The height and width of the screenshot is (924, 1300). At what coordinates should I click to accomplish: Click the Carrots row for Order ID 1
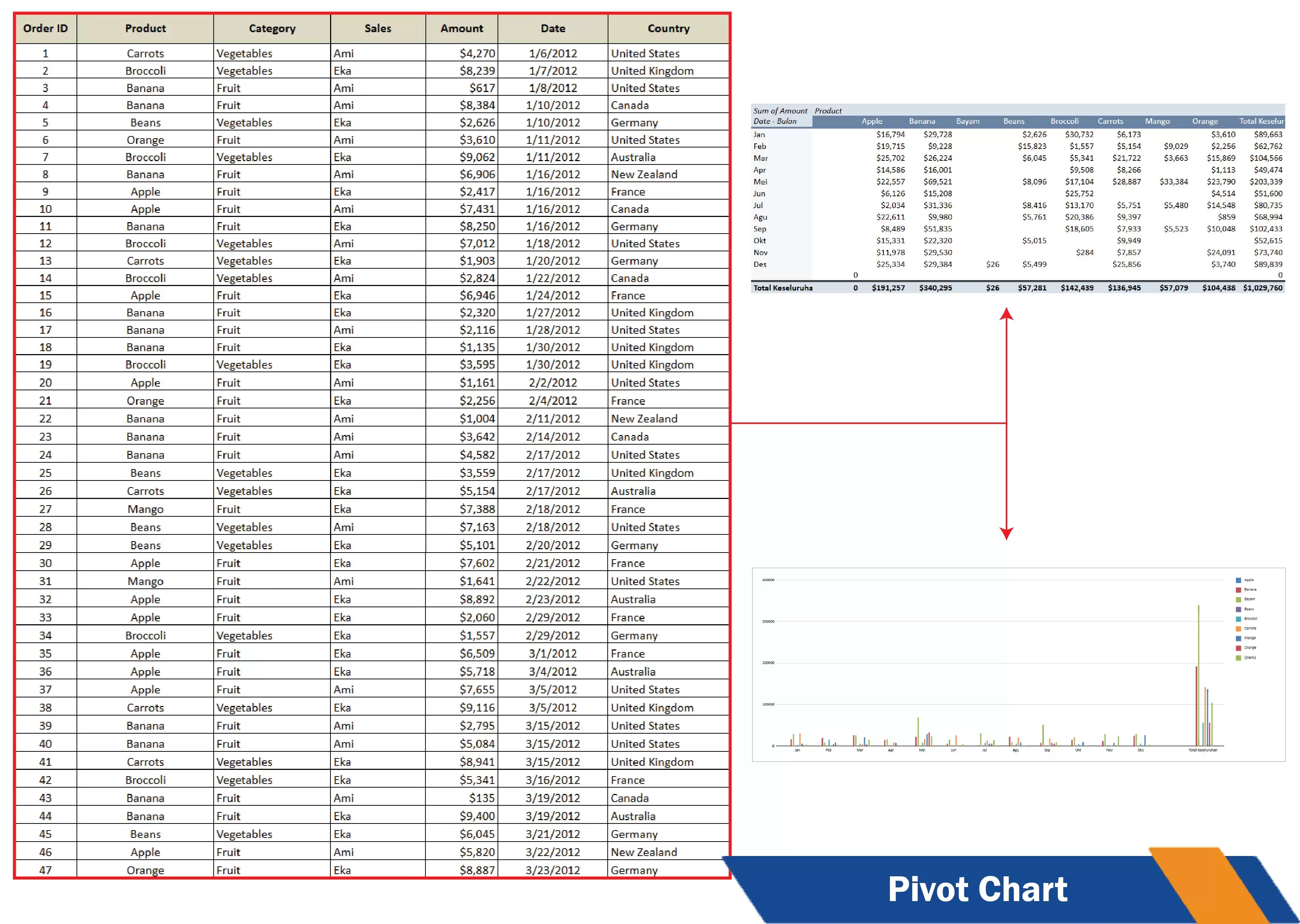(x=145, y=53)
